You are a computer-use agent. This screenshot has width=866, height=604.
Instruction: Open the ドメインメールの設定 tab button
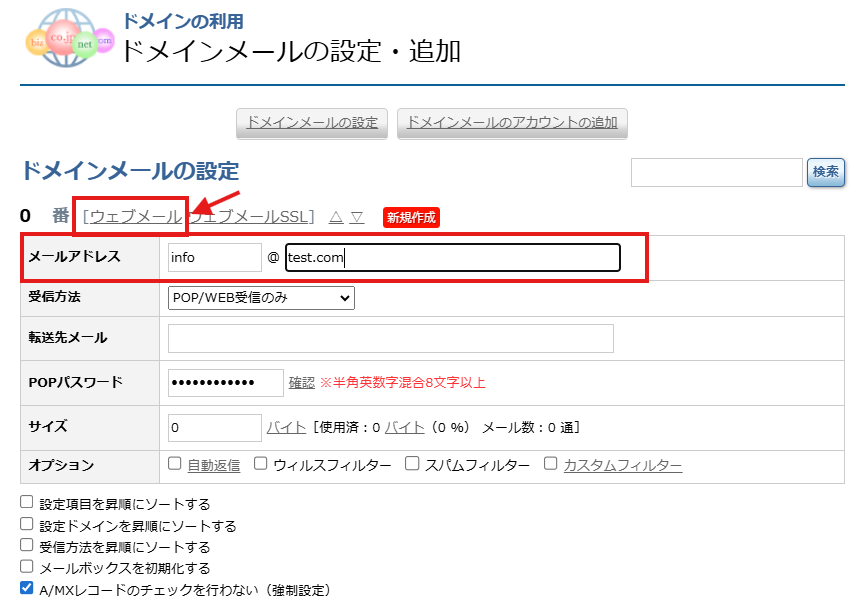click(312, 123)
